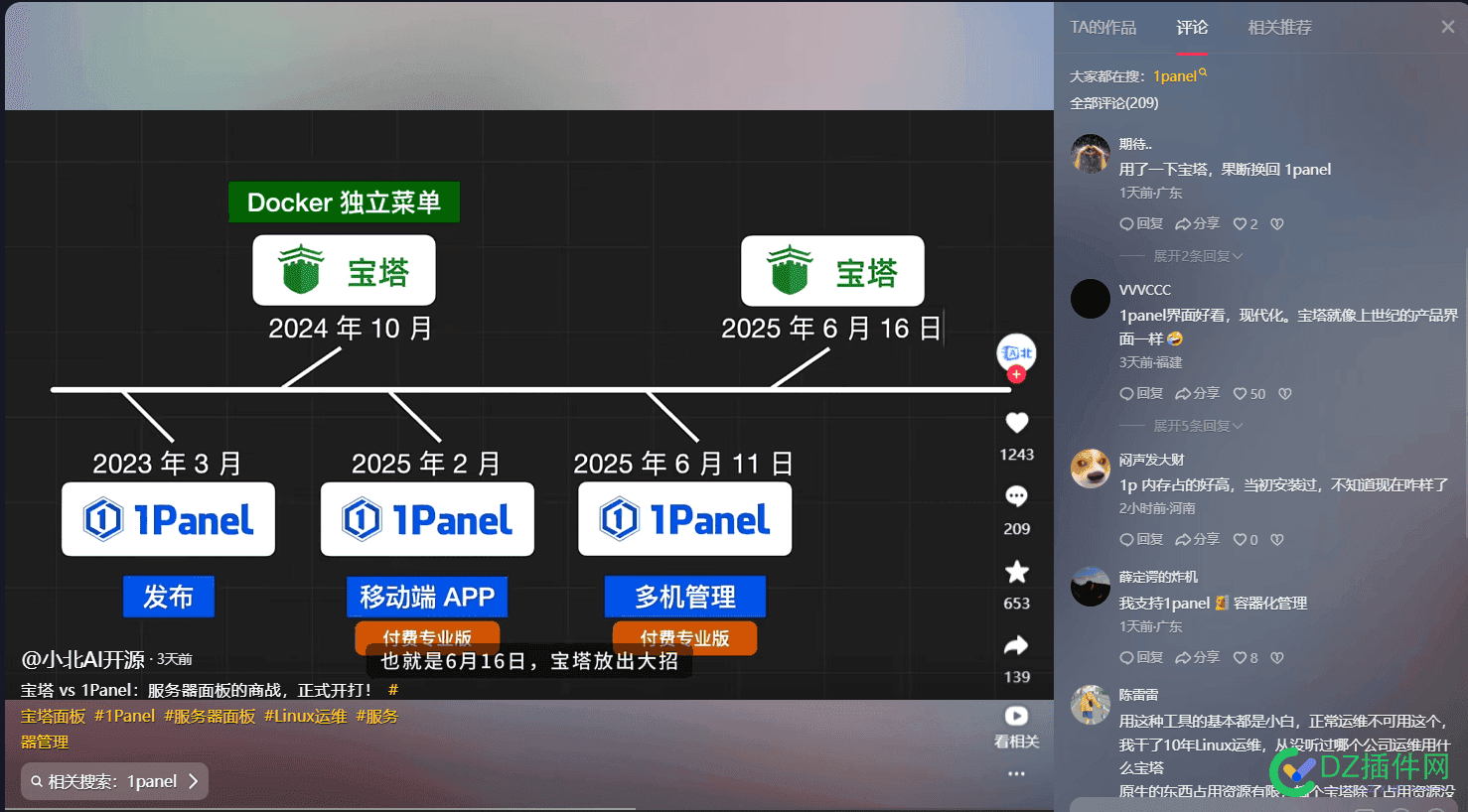Click the search magnifier next to 1panel
This screenshot has width=1468, height=812.
(x=1201, y=70)
